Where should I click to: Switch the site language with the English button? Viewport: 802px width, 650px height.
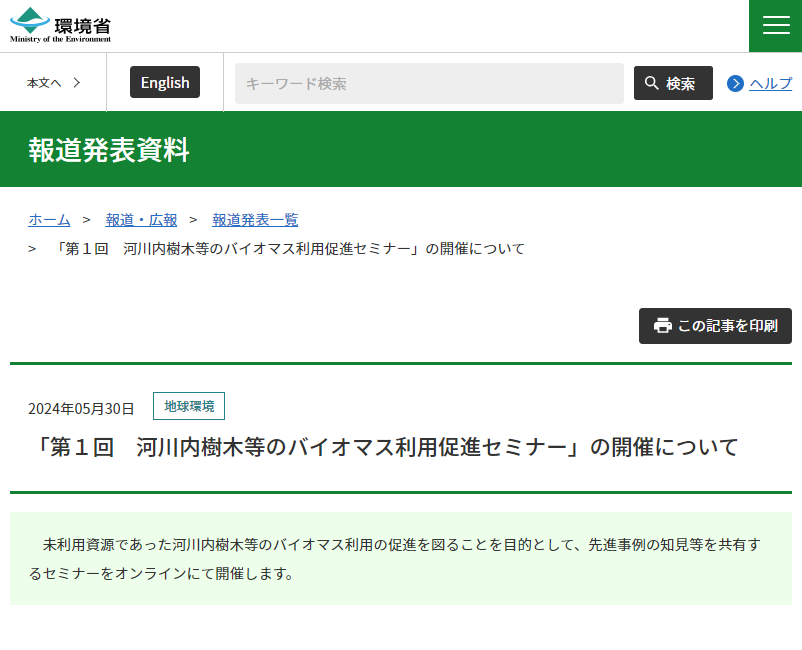pos(164,82)
